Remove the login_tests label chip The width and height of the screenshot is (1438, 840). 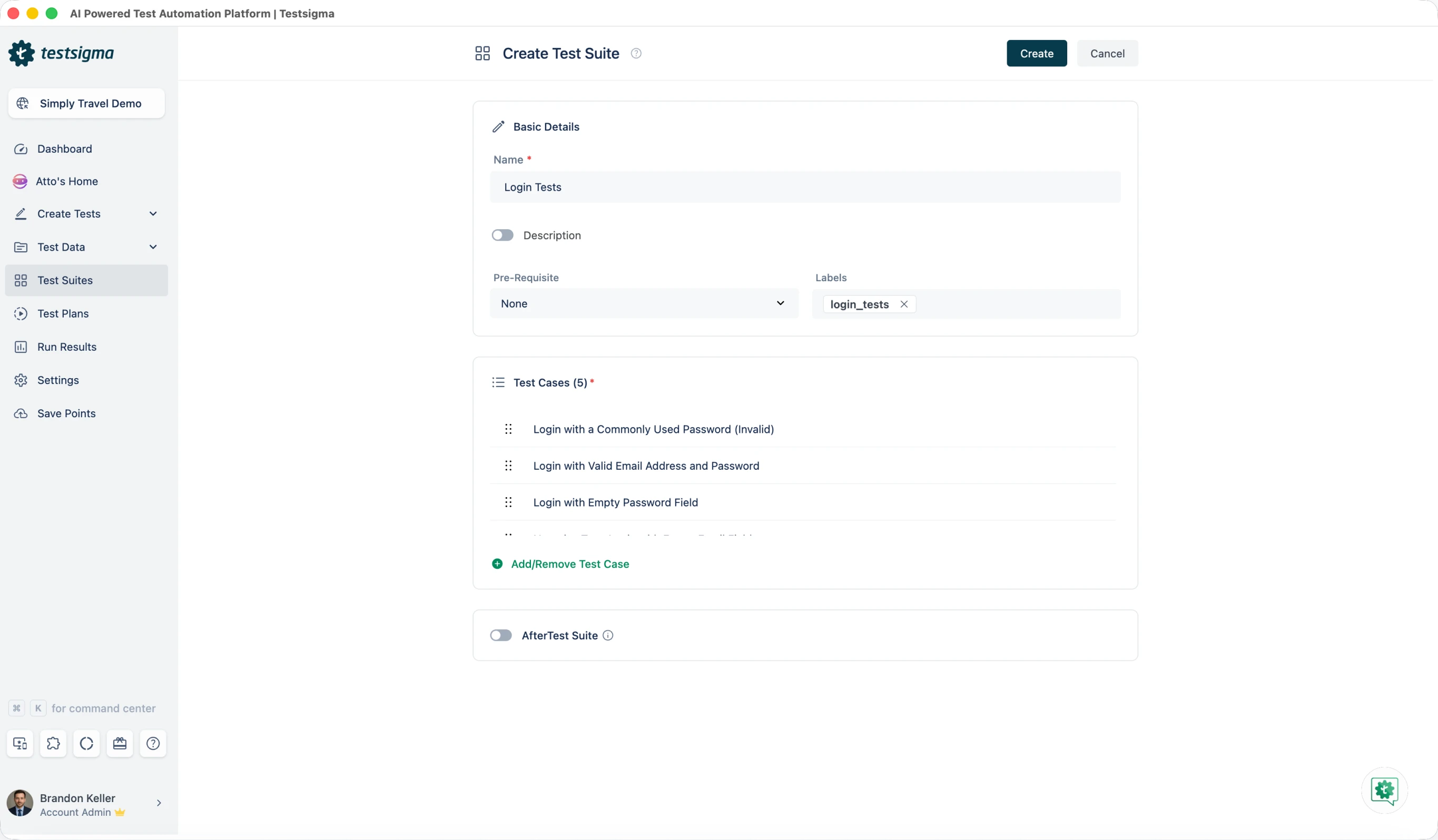click(x=904, y=304)
